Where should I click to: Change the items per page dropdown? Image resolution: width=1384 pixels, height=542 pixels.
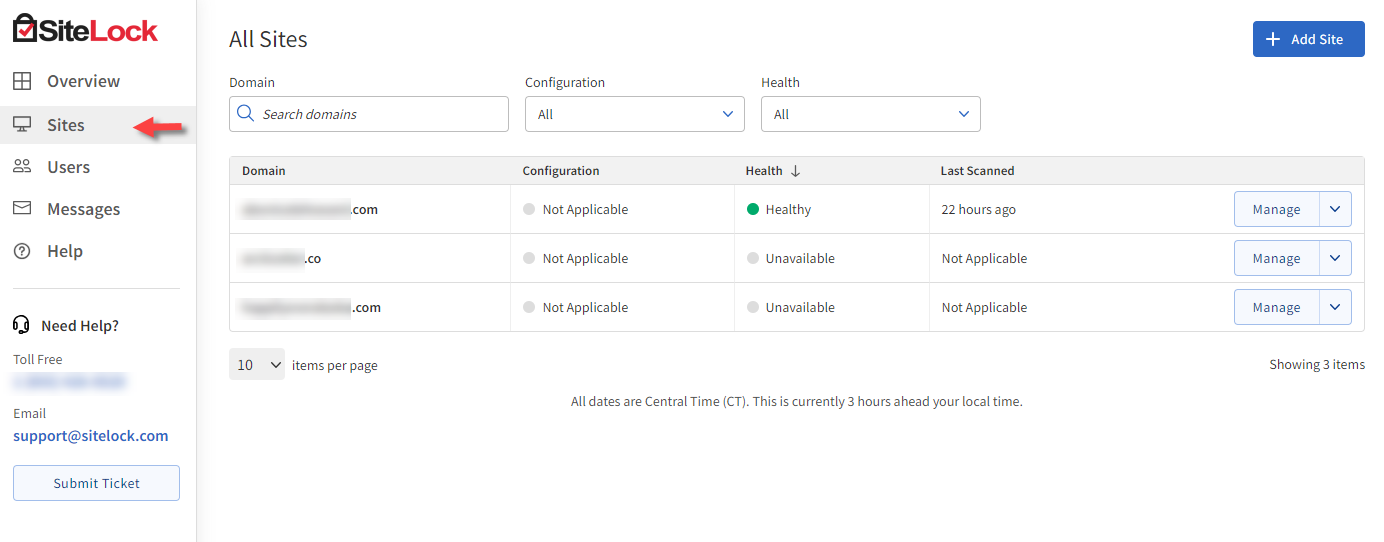[x=256, y=365]
